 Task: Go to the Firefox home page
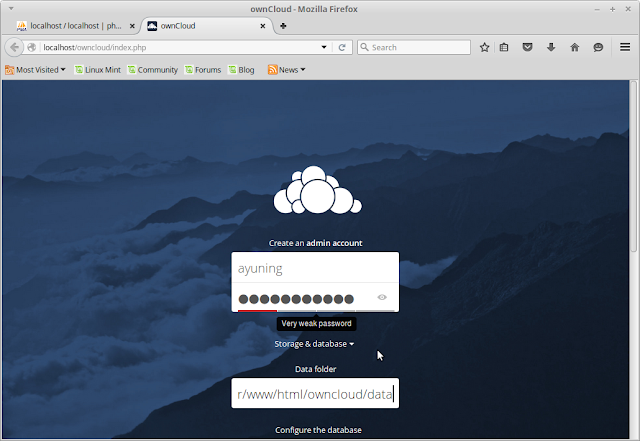pyautogui.click(x=575, y=47)
